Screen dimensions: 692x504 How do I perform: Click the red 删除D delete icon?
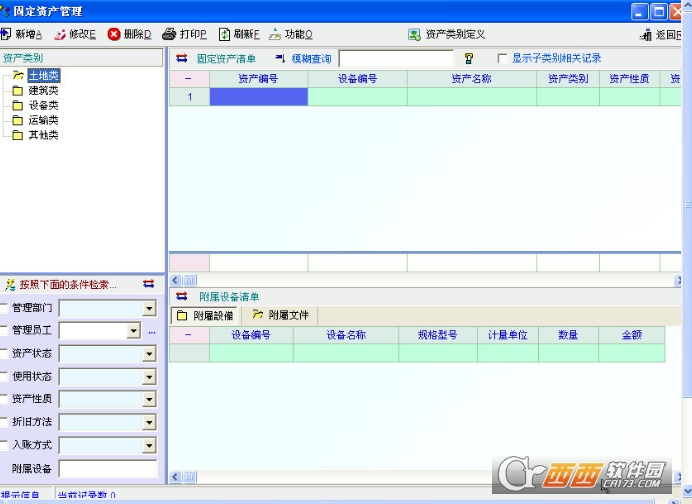[x=114, y=34]
